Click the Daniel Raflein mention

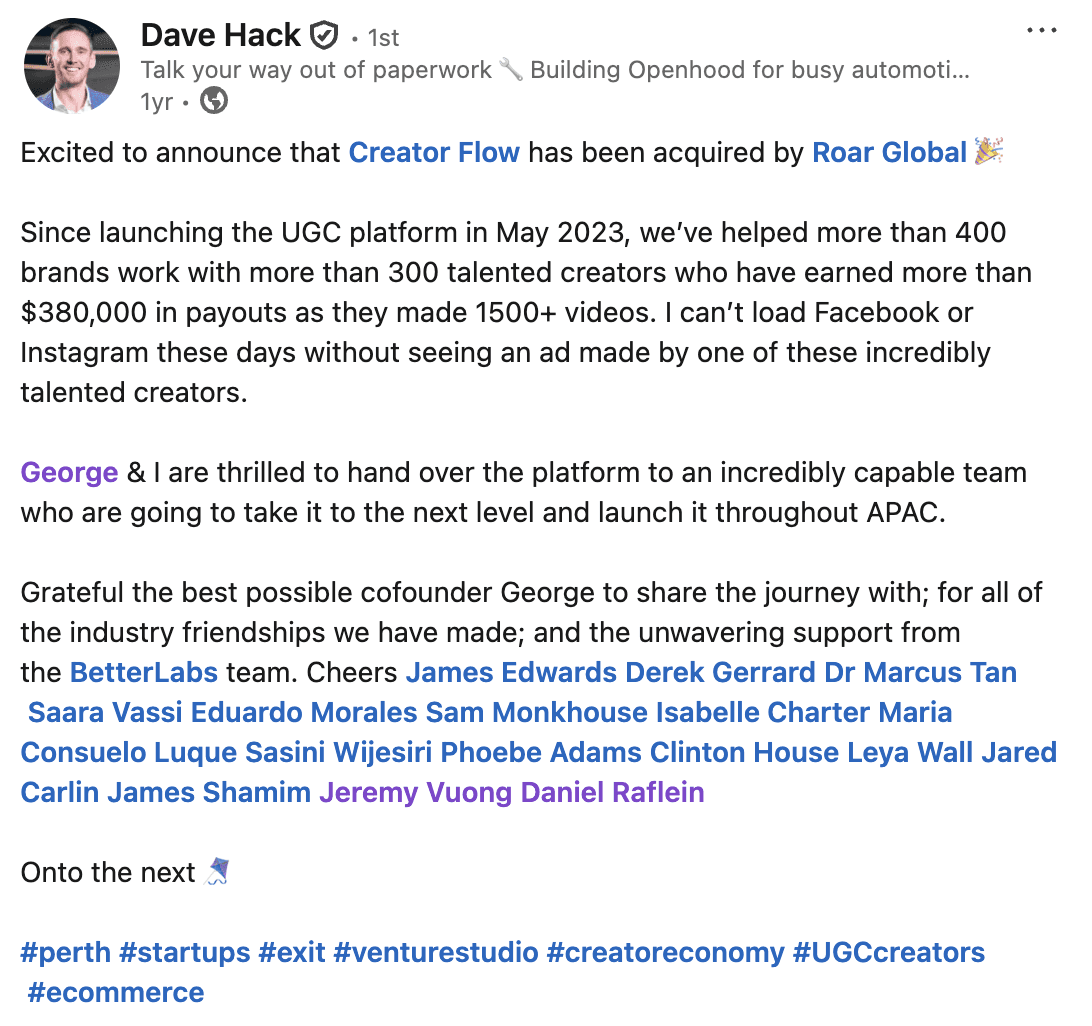tap(613, 793)
